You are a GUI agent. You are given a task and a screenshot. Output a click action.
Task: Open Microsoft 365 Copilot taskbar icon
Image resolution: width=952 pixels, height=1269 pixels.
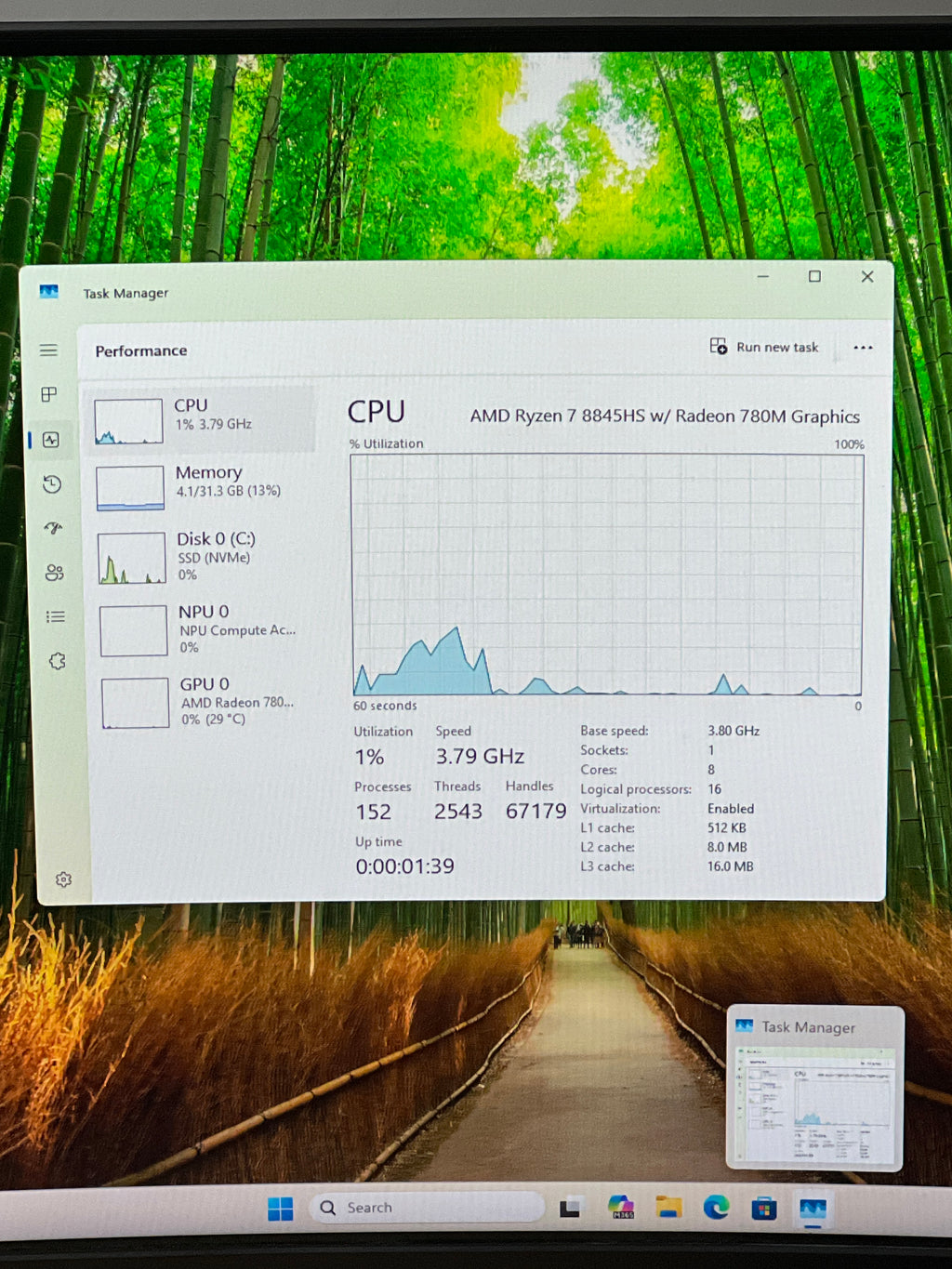pyautogui.click(x=621, y=1208)
